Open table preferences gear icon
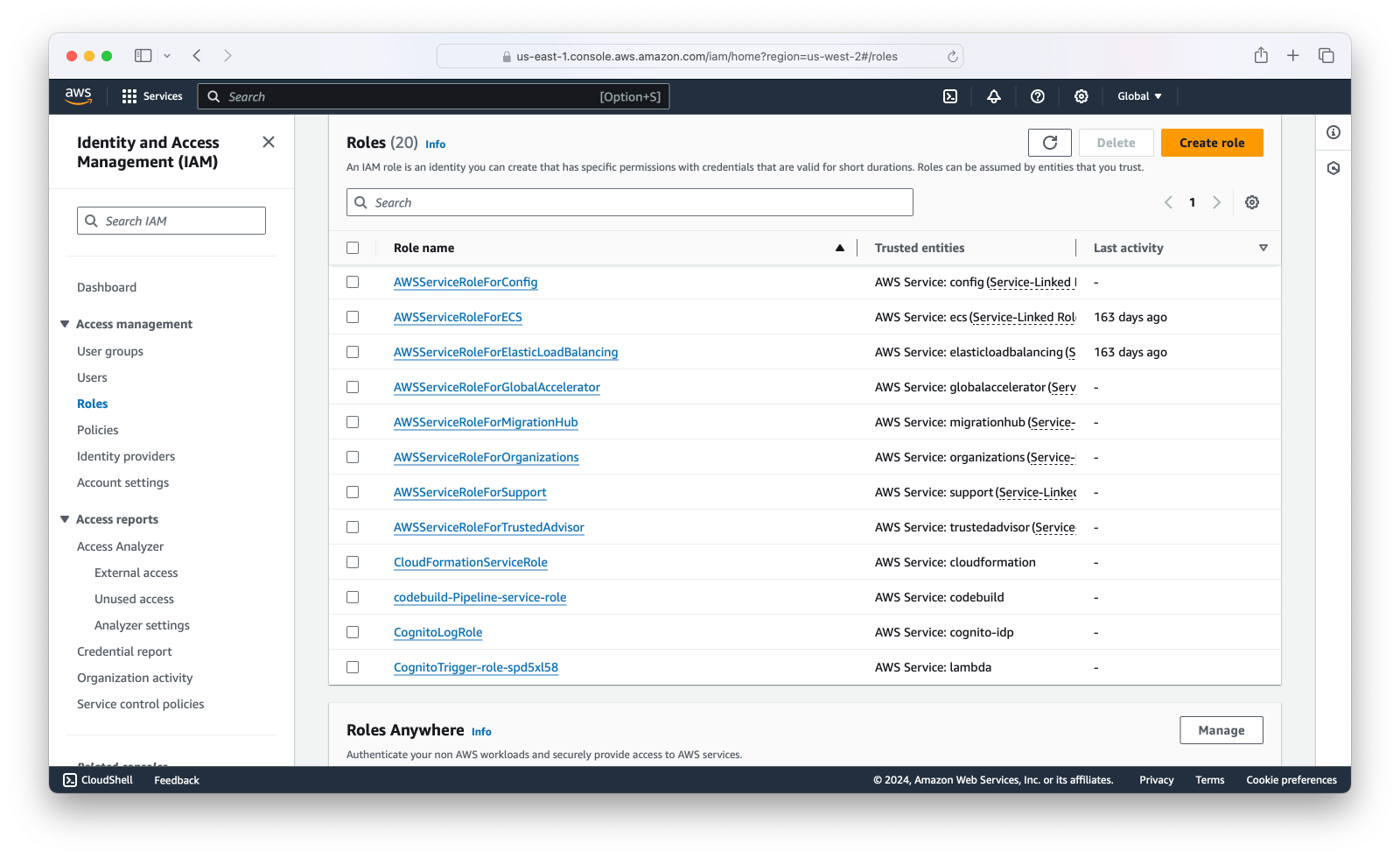The width and height of the screenshot is (1400, 858). coord(1252,202)
